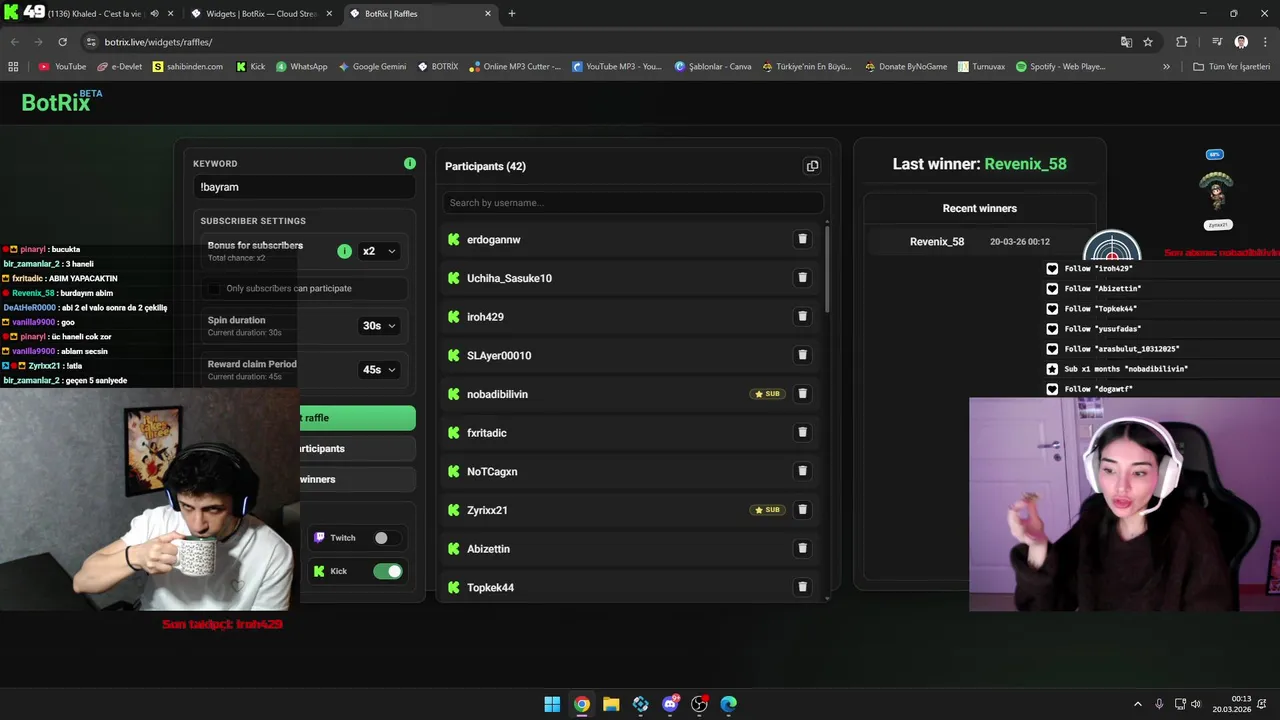The image size is (1280, 720).
Task: Remove Topkek44 with trash icon
Action: click(x=802, y=587)
